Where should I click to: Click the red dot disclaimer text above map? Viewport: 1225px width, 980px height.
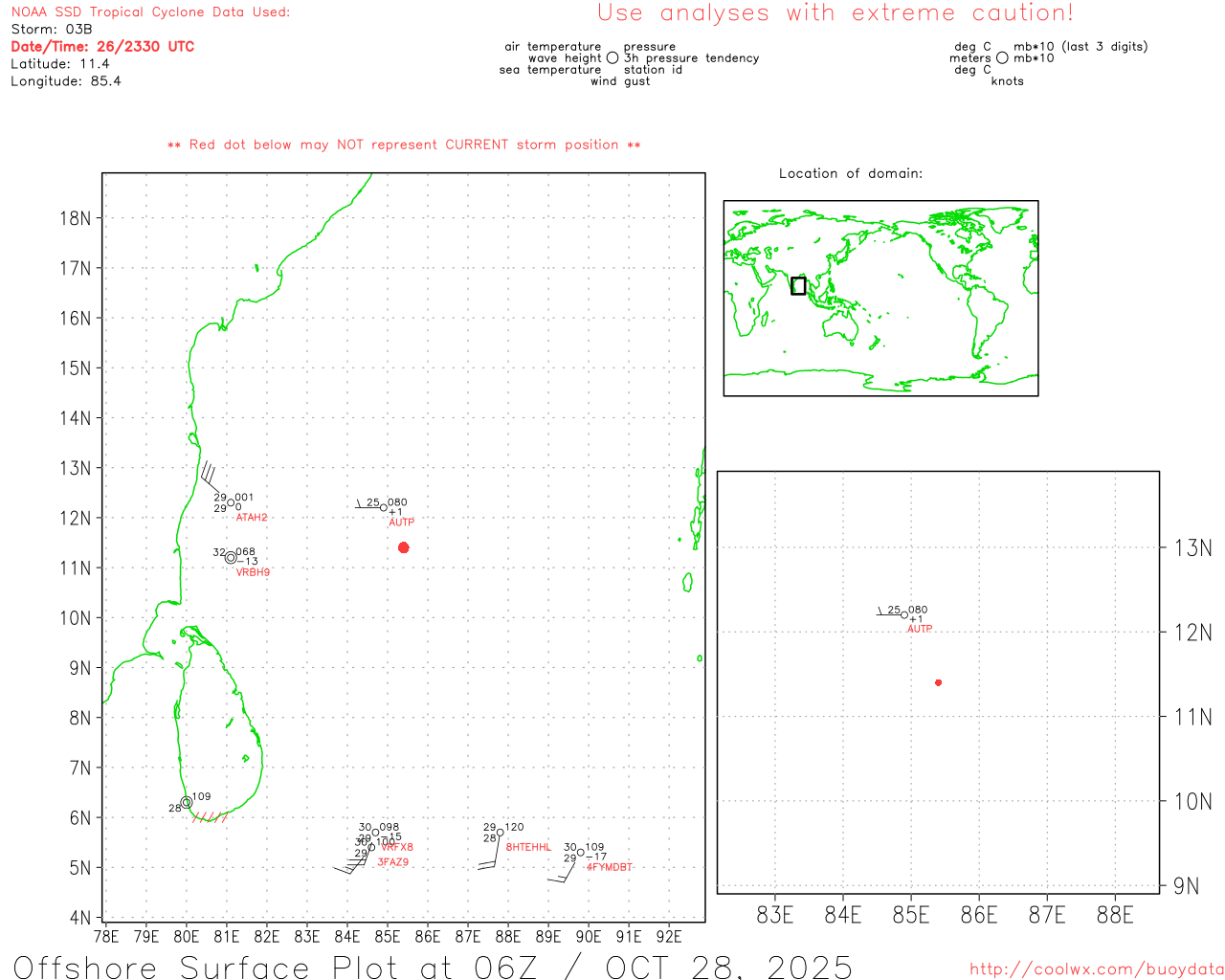pyautogui.click(x=404, y=145)
